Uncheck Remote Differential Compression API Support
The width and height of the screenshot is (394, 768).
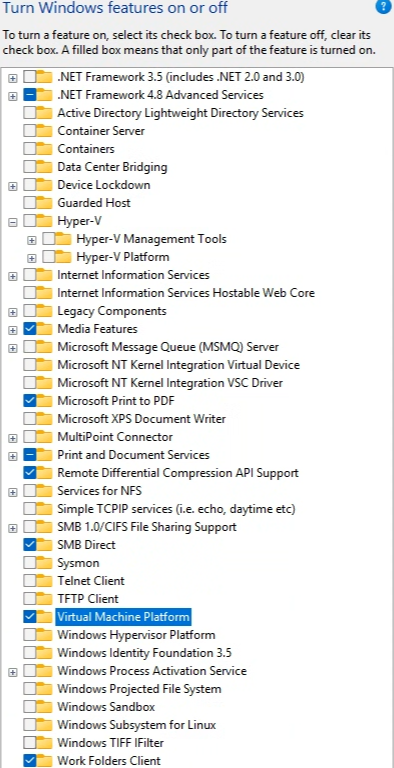[29, 473]
